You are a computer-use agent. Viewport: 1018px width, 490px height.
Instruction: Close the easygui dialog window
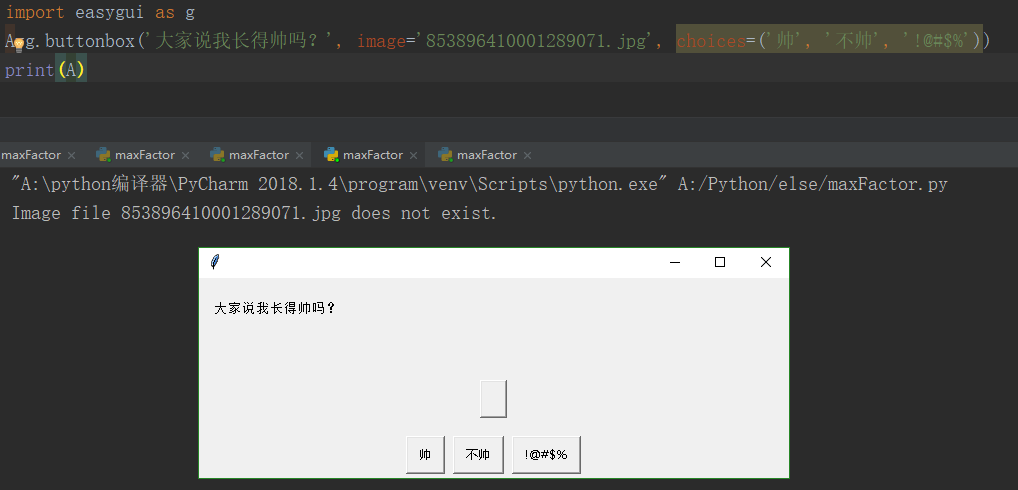(765, 262)
